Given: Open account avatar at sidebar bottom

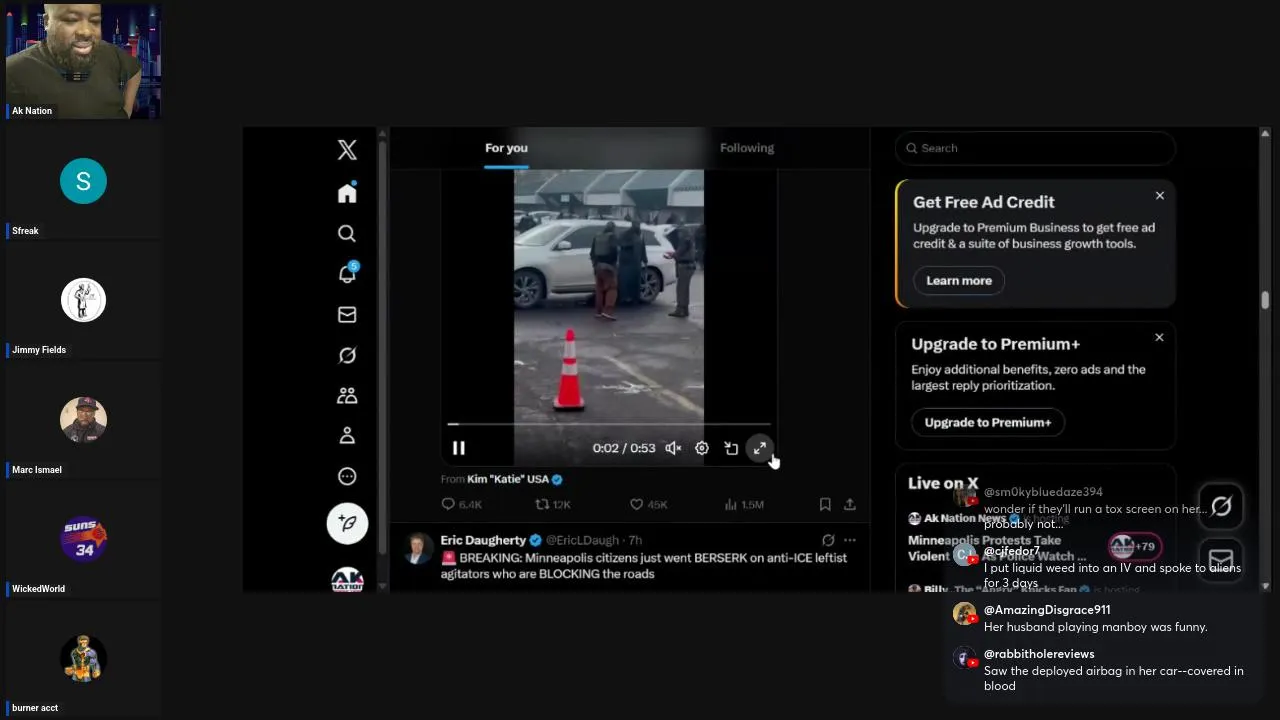Looking at the screenshot, I should click(347, 579).
